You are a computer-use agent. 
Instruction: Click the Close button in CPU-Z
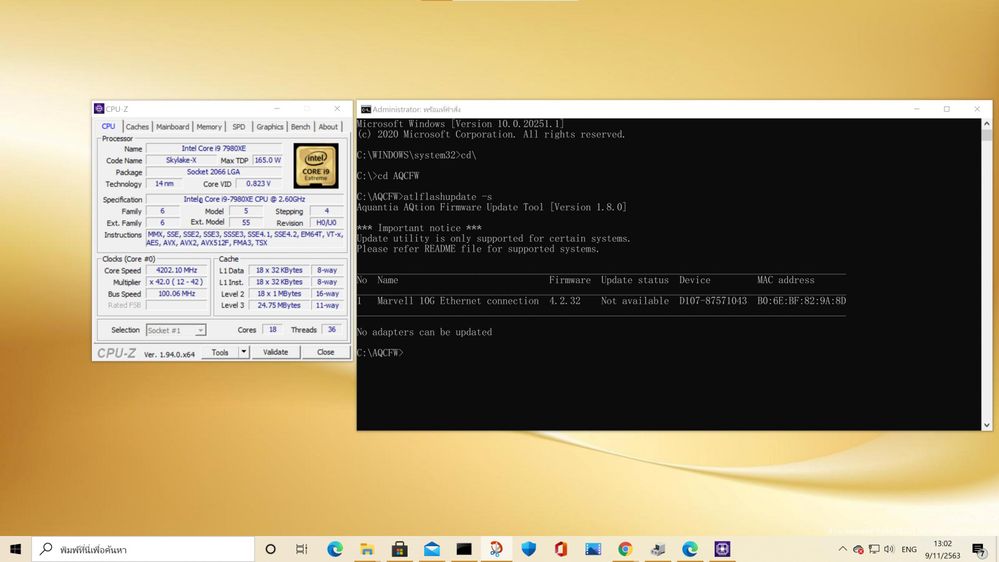[x=326, y=352]
